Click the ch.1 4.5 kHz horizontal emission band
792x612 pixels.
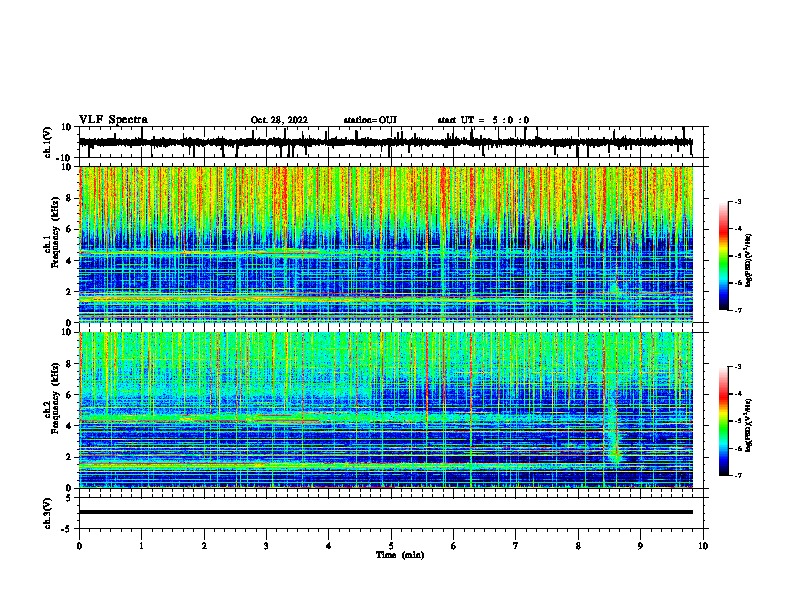[200, 252]
